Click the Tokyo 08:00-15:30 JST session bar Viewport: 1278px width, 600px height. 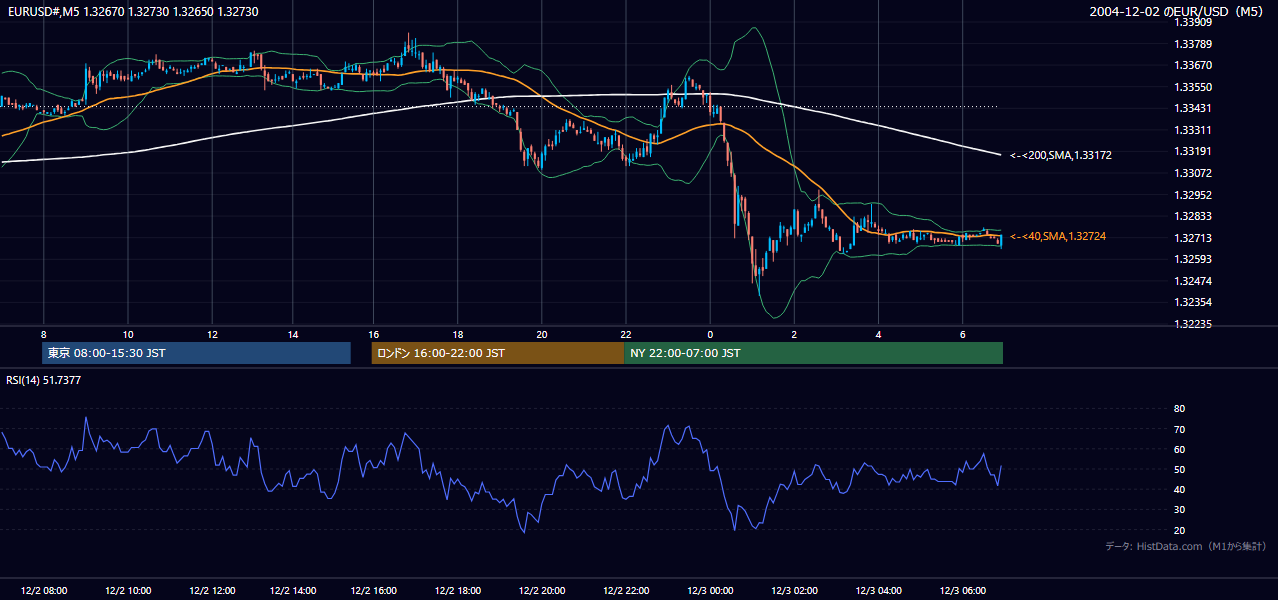pos(196,353)
